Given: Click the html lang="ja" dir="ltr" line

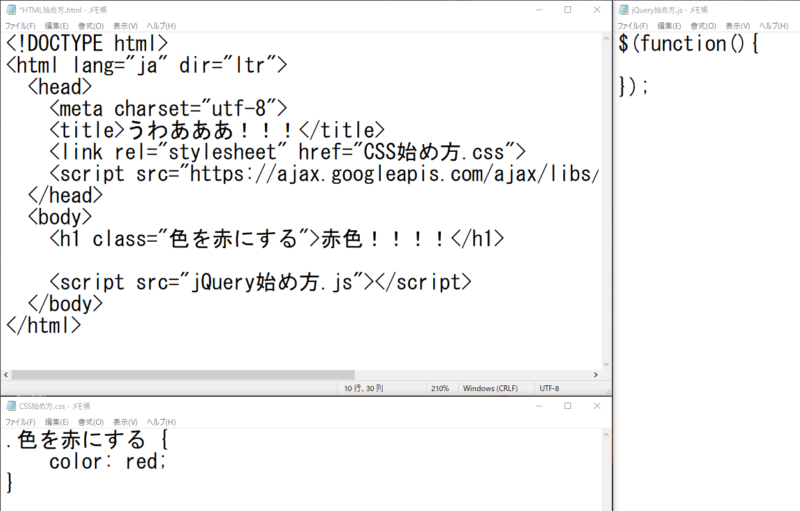Looking at the screenshot, I should (146, 65).
